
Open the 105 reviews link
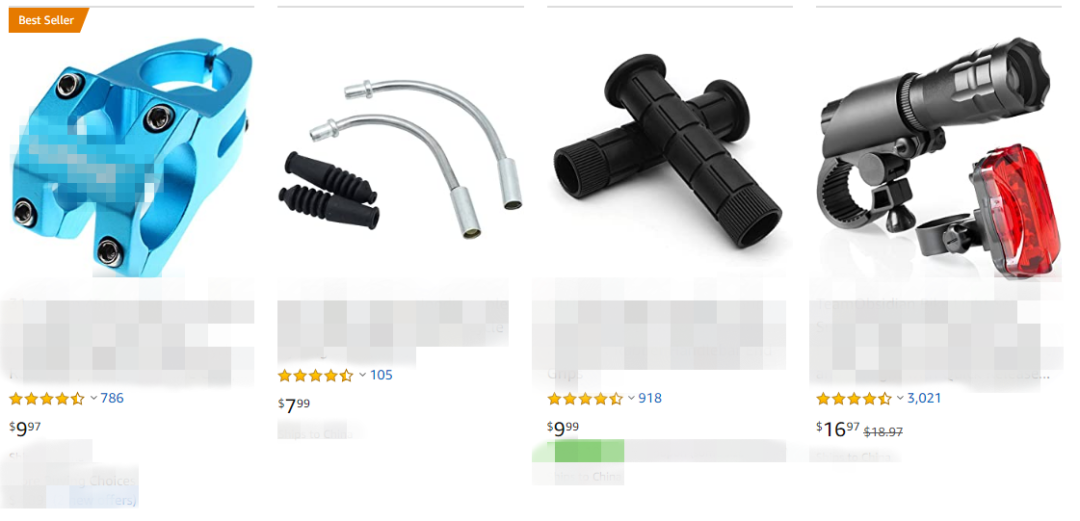pyautogui.click(x=382, y=376)
